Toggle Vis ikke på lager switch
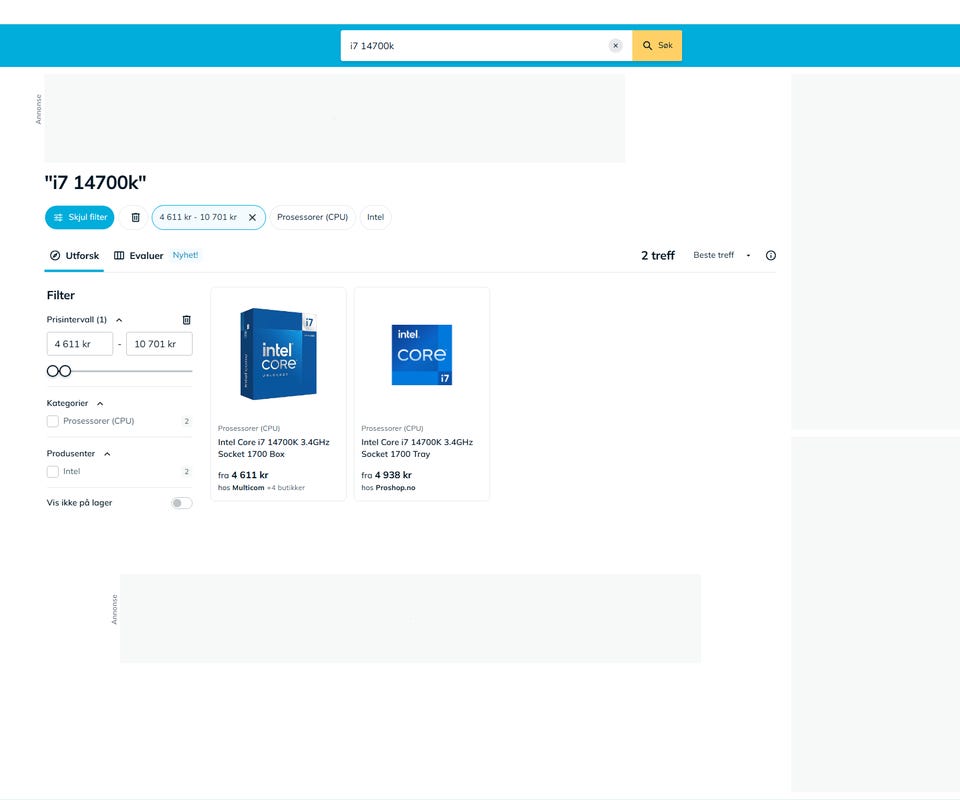 pos(182,503)
